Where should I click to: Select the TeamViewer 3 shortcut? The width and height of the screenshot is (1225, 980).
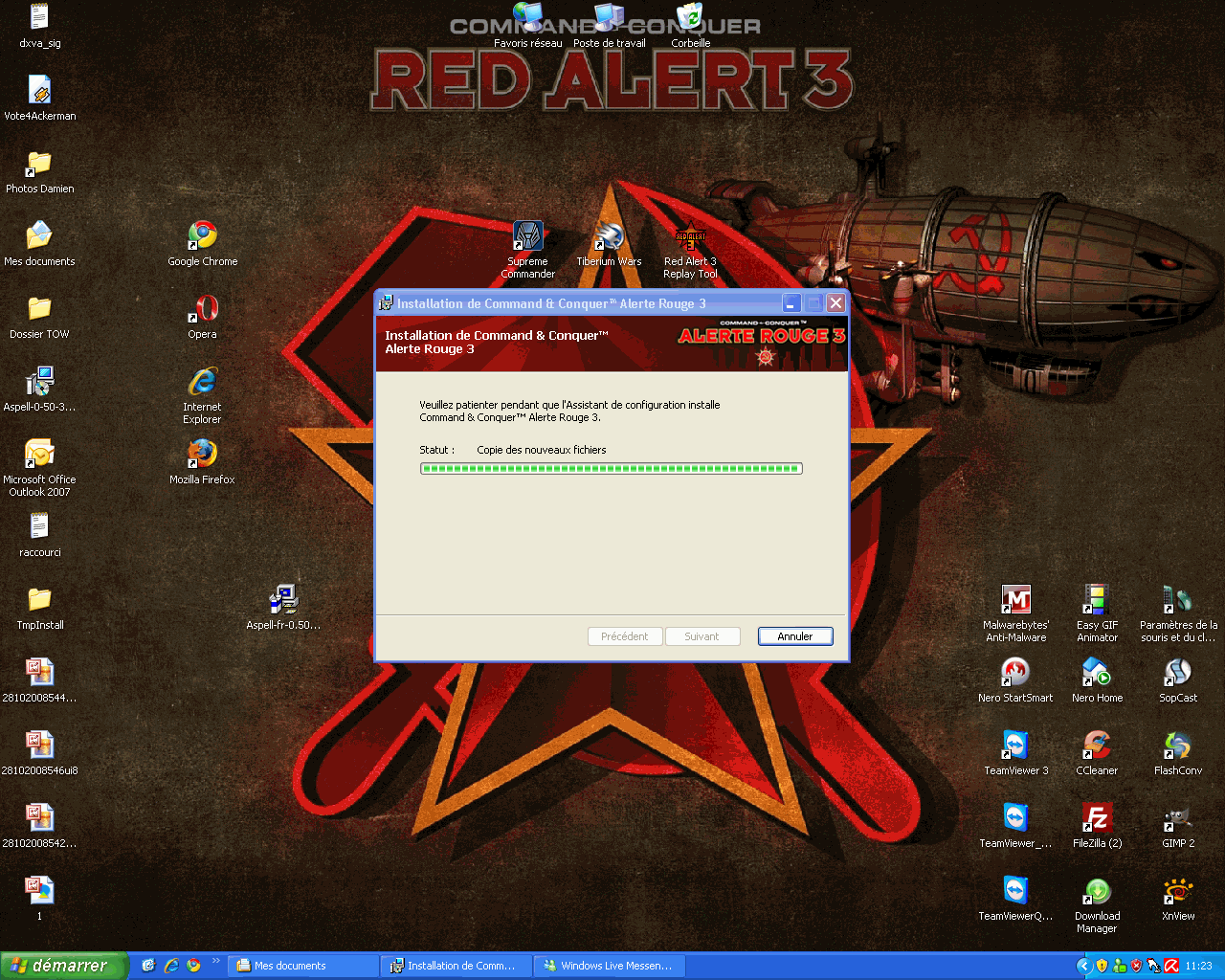click(1015, 753)
